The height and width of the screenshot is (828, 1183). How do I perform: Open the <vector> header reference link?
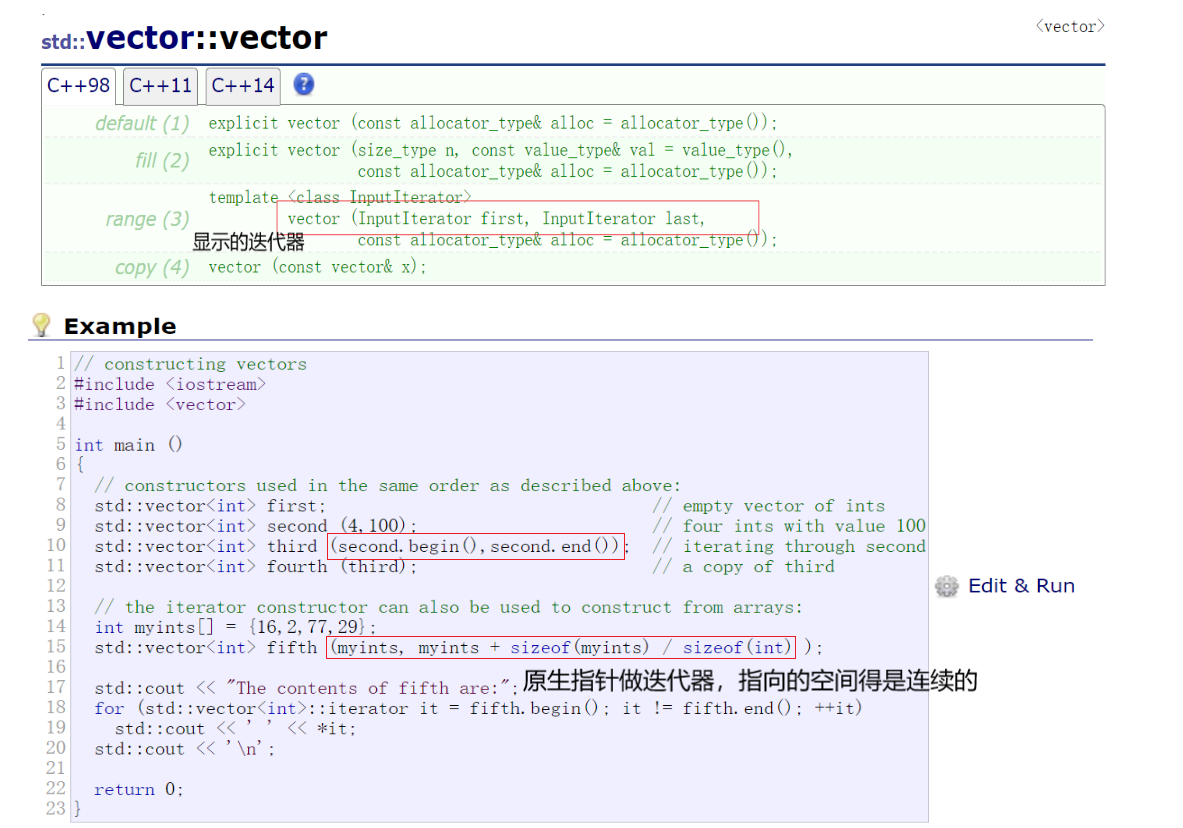(1069, 27)
